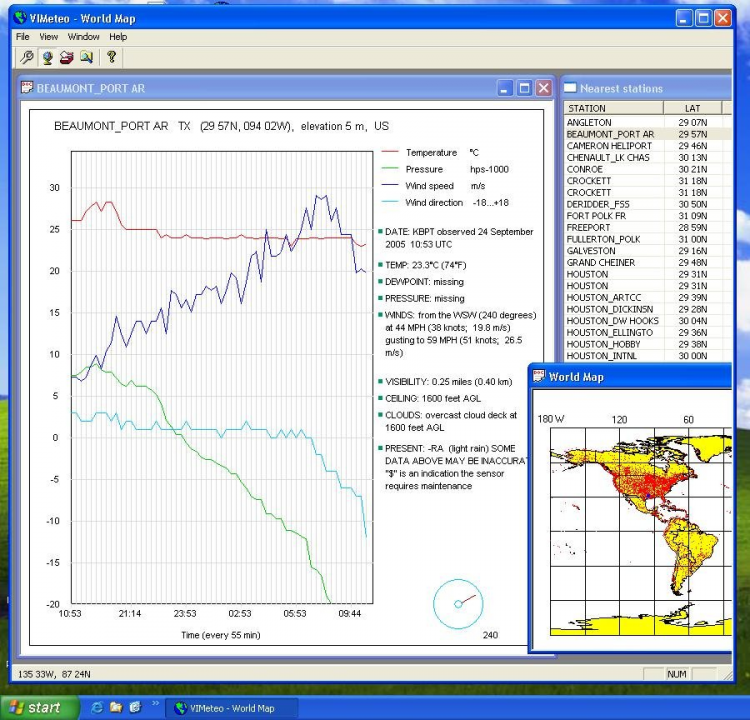Expand quick launch overflow chevron

tap(155, 705)
